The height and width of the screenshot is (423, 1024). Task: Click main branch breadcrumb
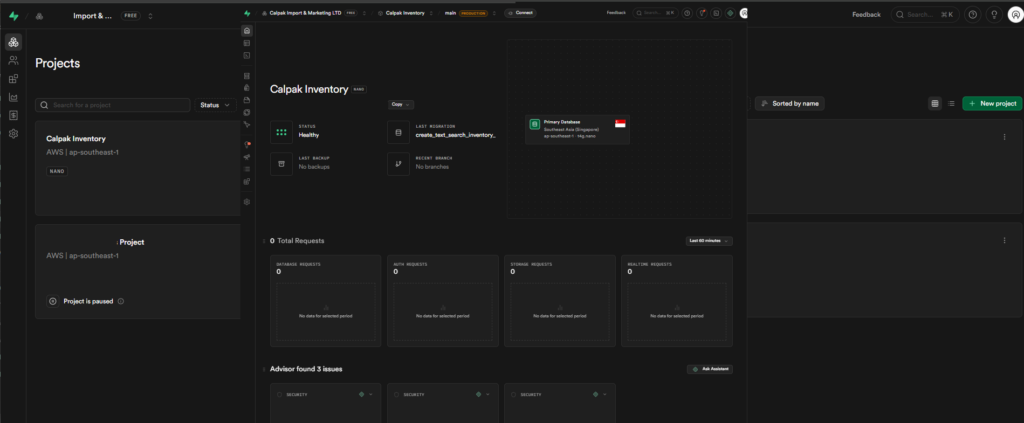click(x=449, y=13)
